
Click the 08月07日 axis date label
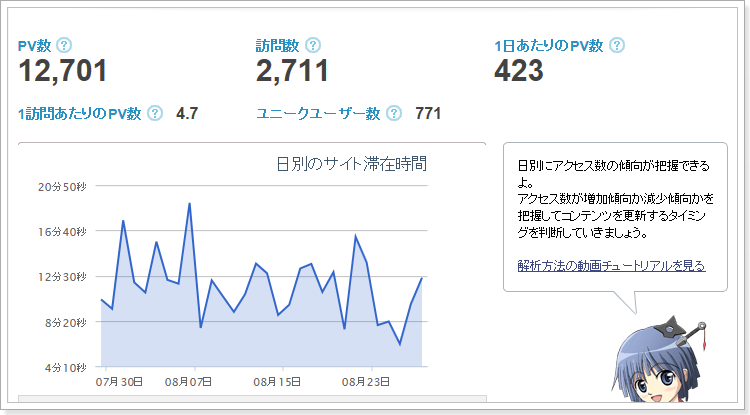click(x=188, y=382)
